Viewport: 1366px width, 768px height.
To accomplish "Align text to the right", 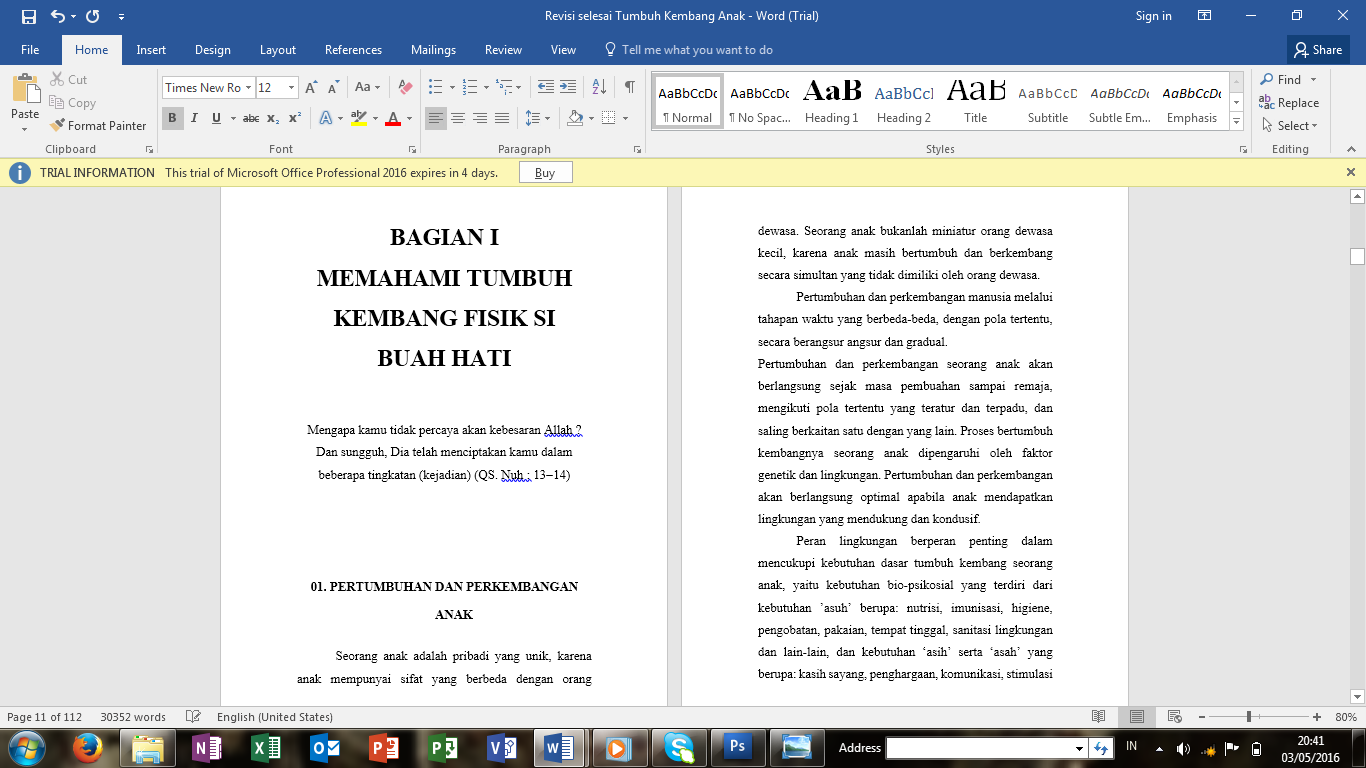I will [x=480, y=118].
